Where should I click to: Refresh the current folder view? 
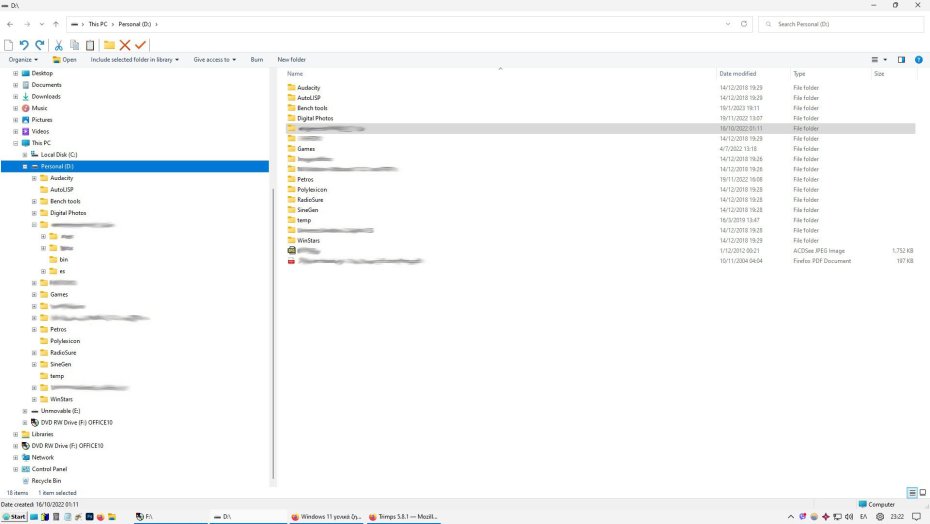(x=744, y=24)
